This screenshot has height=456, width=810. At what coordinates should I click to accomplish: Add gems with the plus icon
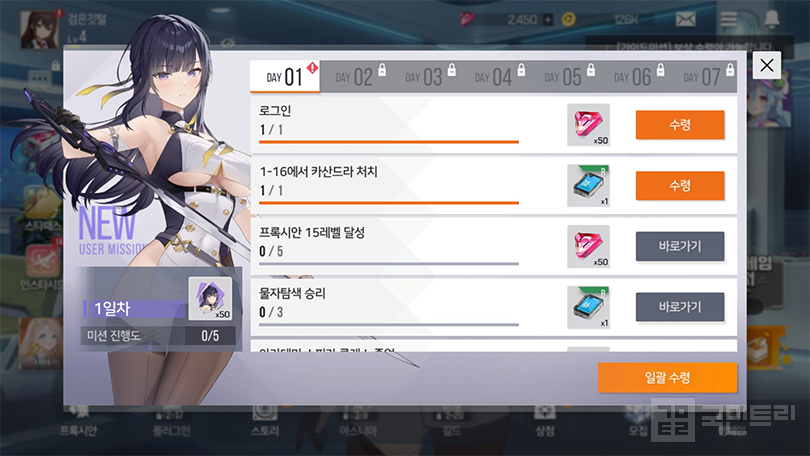(x=548, y=20)
